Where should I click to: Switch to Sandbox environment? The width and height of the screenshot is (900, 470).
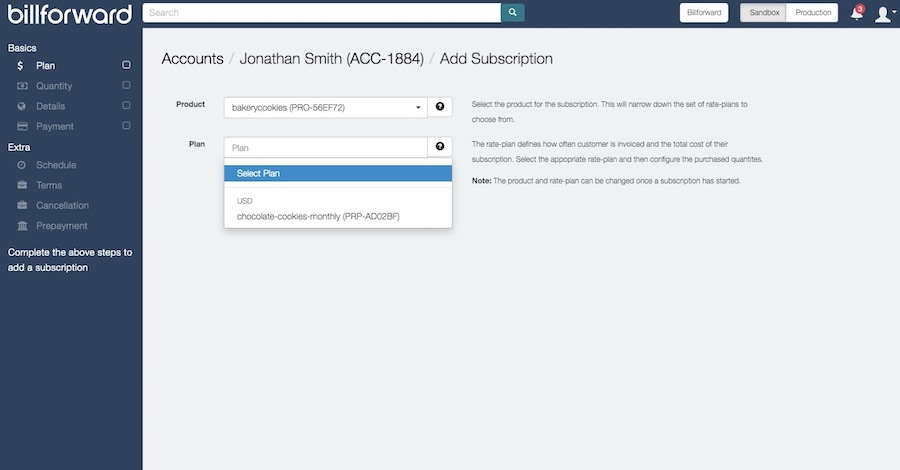(764, 13)
